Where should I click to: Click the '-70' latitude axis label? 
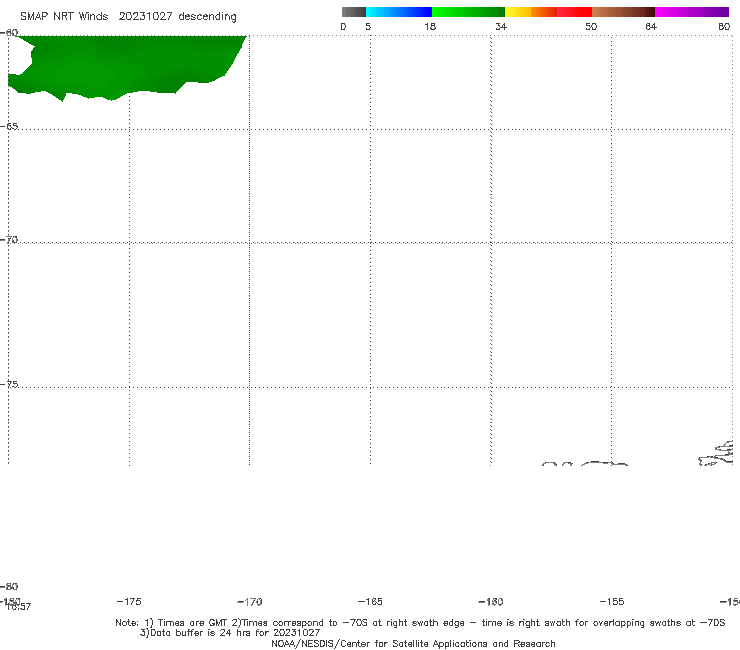click(9, 240)
